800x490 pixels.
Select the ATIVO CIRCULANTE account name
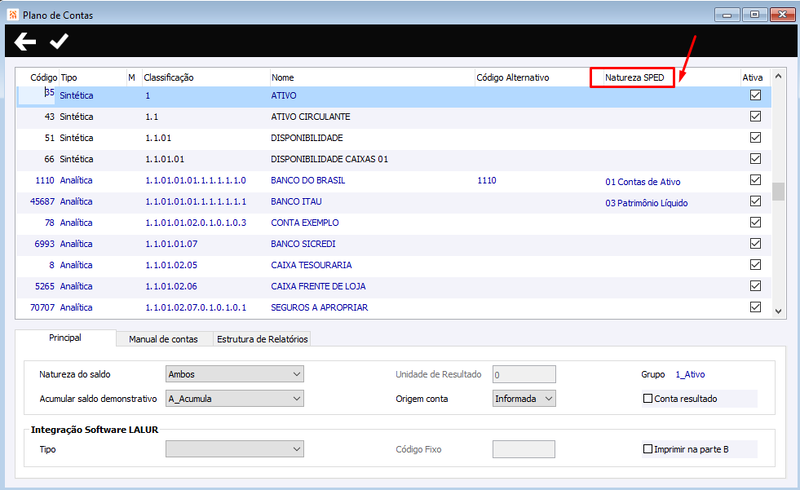pyautogui.click(x=310, y=117)
